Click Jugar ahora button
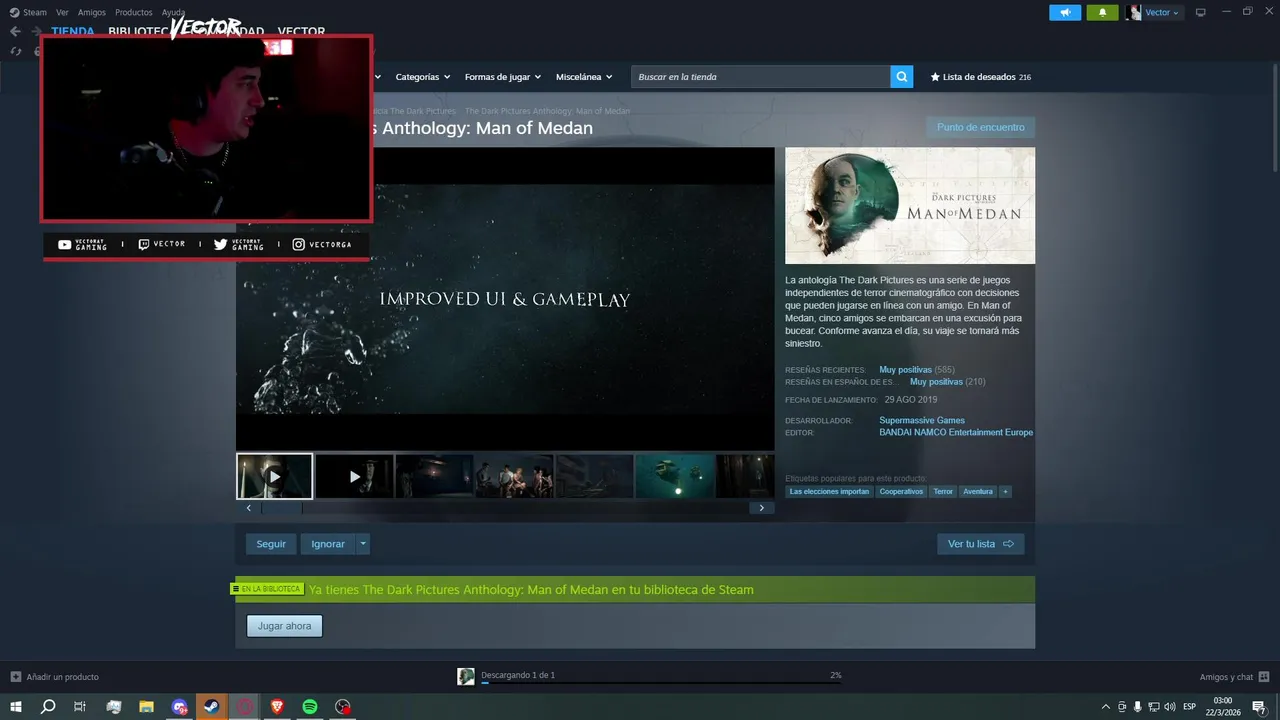 point(285,626)
